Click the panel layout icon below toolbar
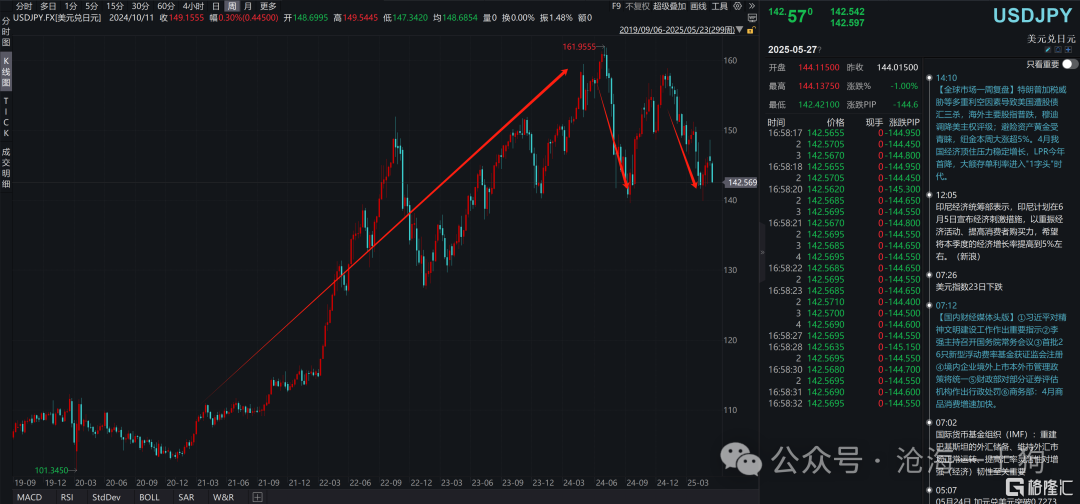Screen dimensions: 1080x504 752,18
